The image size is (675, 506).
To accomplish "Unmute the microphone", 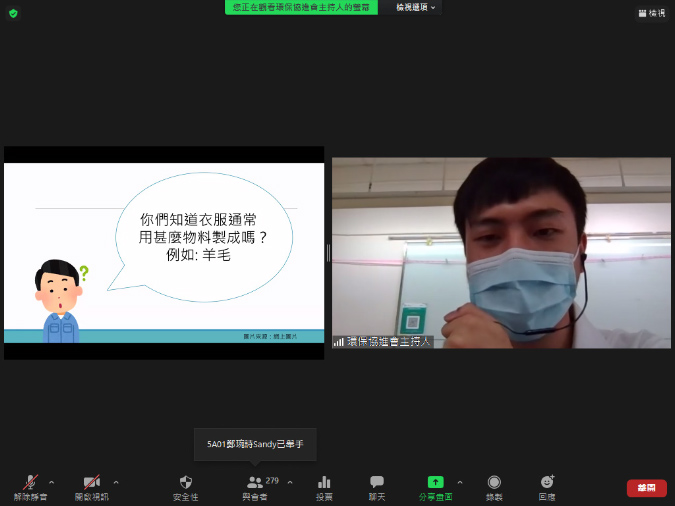I will pos(29,483).
